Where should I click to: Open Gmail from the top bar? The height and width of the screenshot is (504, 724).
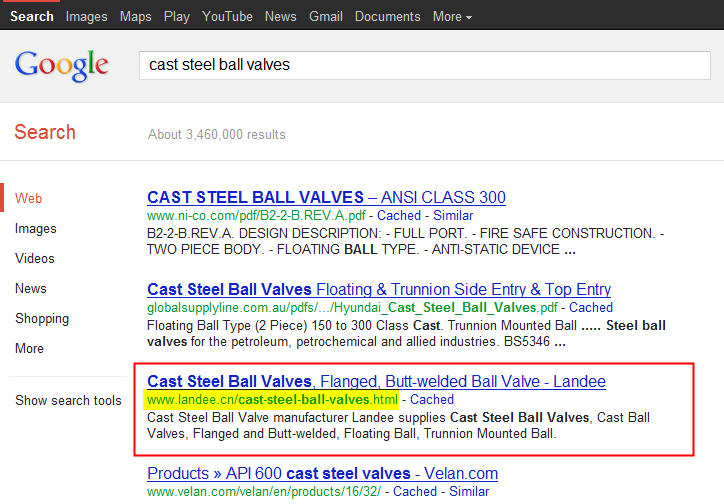tap(326, 17)
